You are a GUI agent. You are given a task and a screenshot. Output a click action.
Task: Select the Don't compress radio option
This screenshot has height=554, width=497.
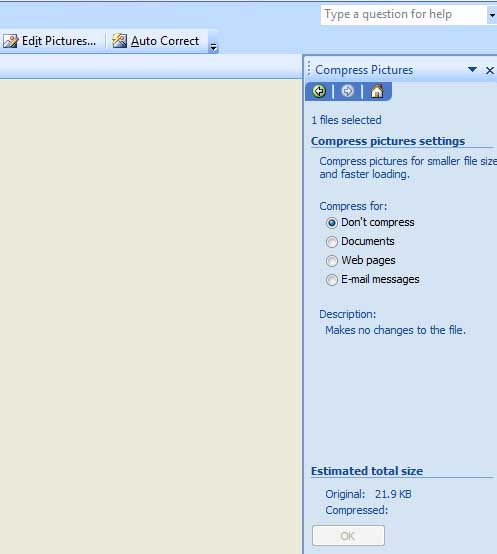tap(332, 223)
